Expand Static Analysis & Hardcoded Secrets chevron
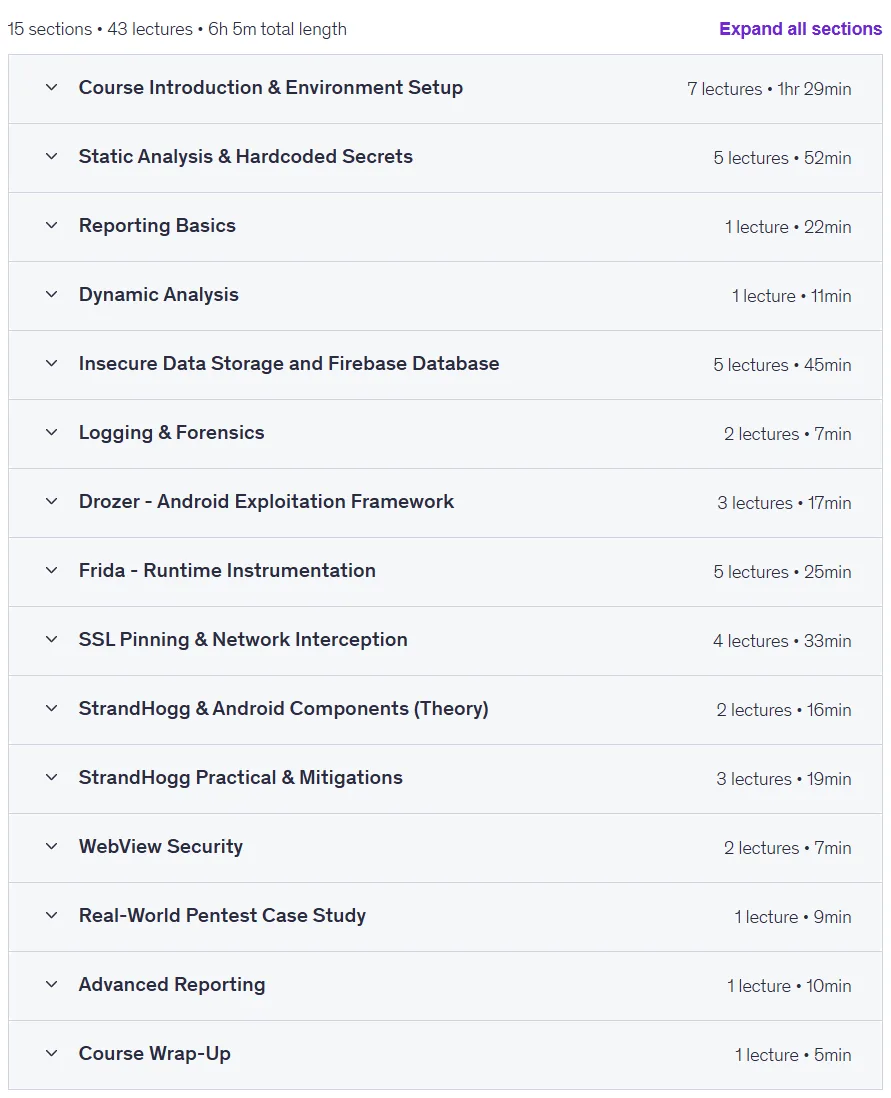The height and width of the screenshot is (1098, 891). pyautogui.click(x=51, y=156)
